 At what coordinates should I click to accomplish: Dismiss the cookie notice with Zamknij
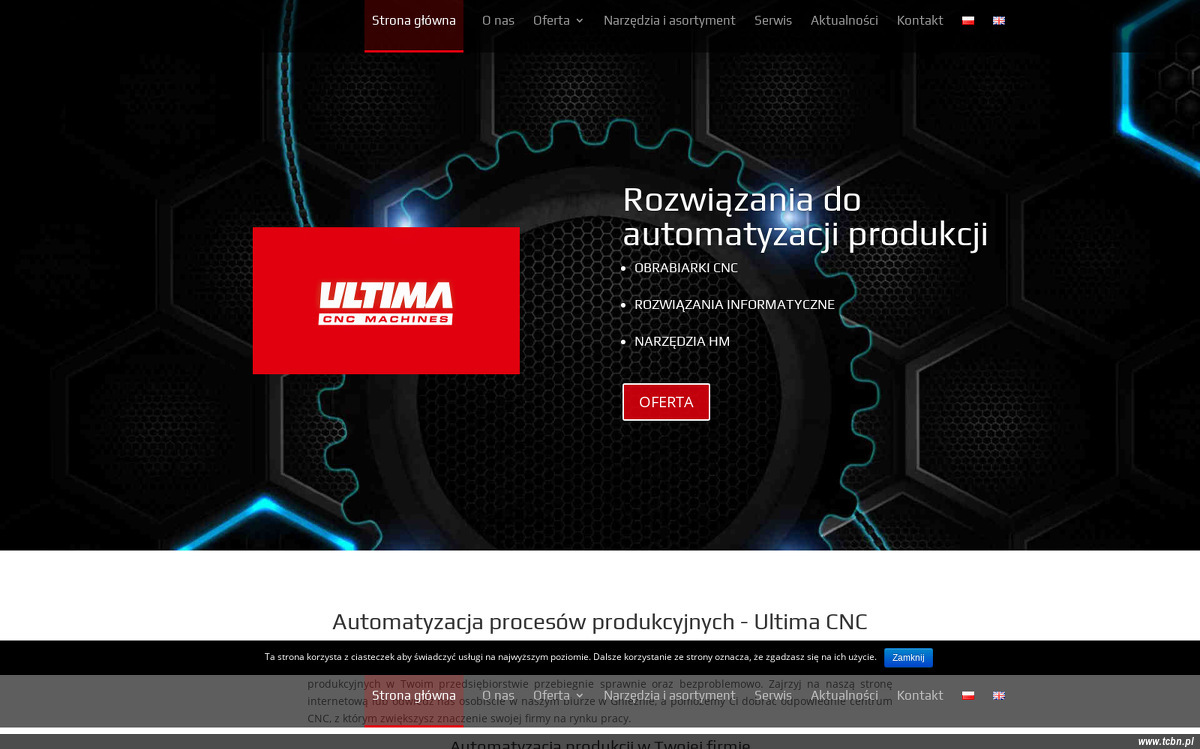click(x=908, y=657)
